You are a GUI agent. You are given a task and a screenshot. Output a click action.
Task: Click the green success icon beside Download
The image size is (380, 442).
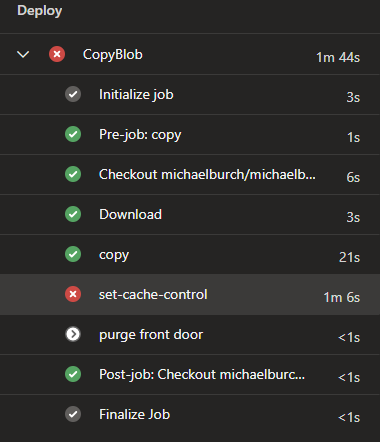point(73,214)
